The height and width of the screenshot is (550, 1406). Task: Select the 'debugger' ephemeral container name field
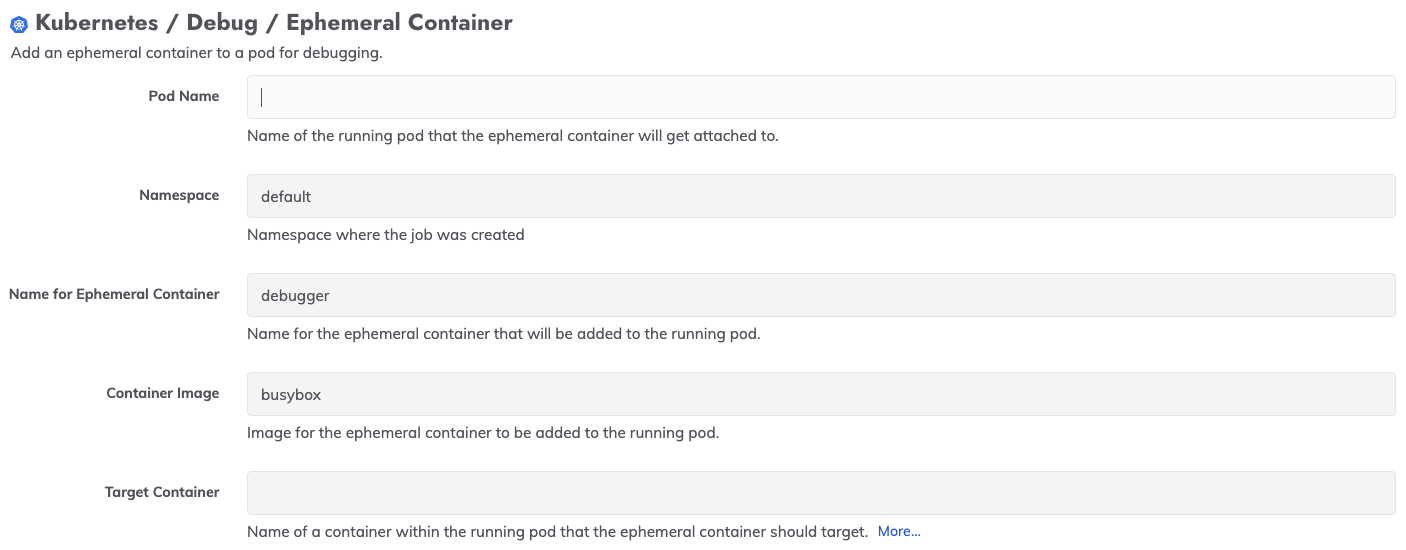pos(821,295)
